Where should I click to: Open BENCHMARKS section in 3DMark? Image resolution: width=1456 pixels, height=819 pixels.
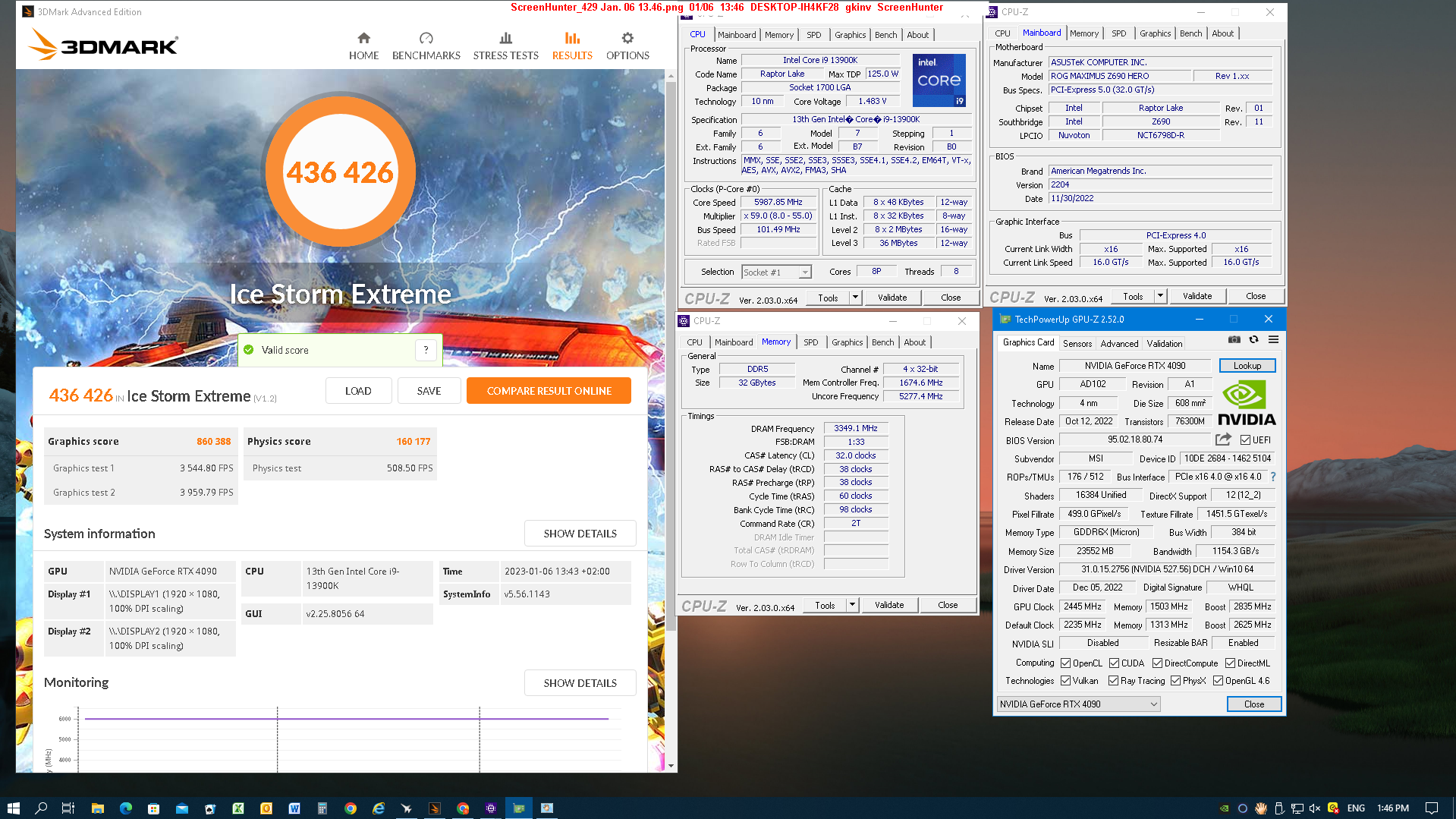pyautogui.click(x=426, y=46)
